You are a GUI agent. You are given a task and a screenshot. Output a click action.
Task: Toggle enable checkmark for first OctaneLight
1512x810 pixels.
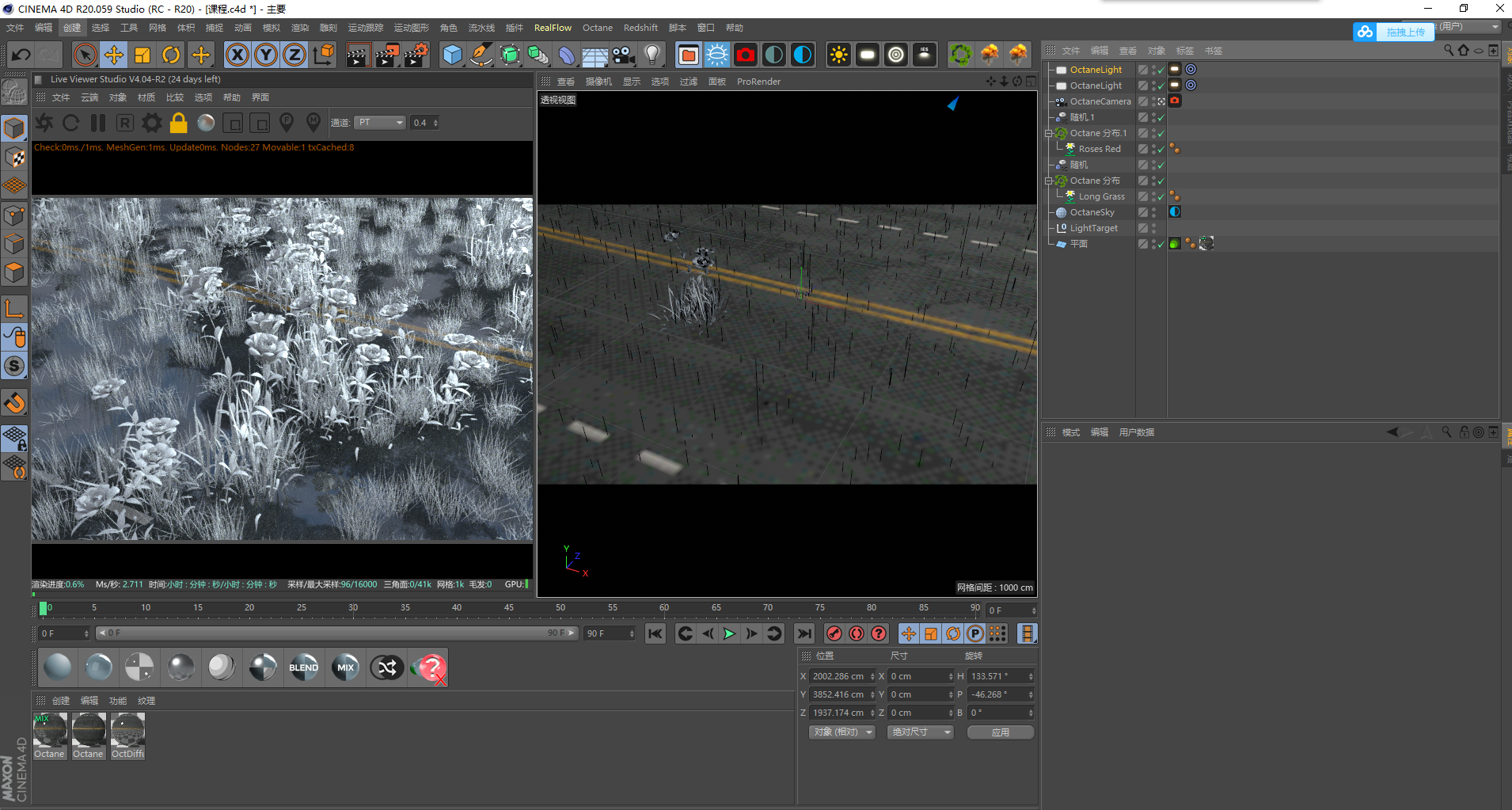pos(1161,70)
